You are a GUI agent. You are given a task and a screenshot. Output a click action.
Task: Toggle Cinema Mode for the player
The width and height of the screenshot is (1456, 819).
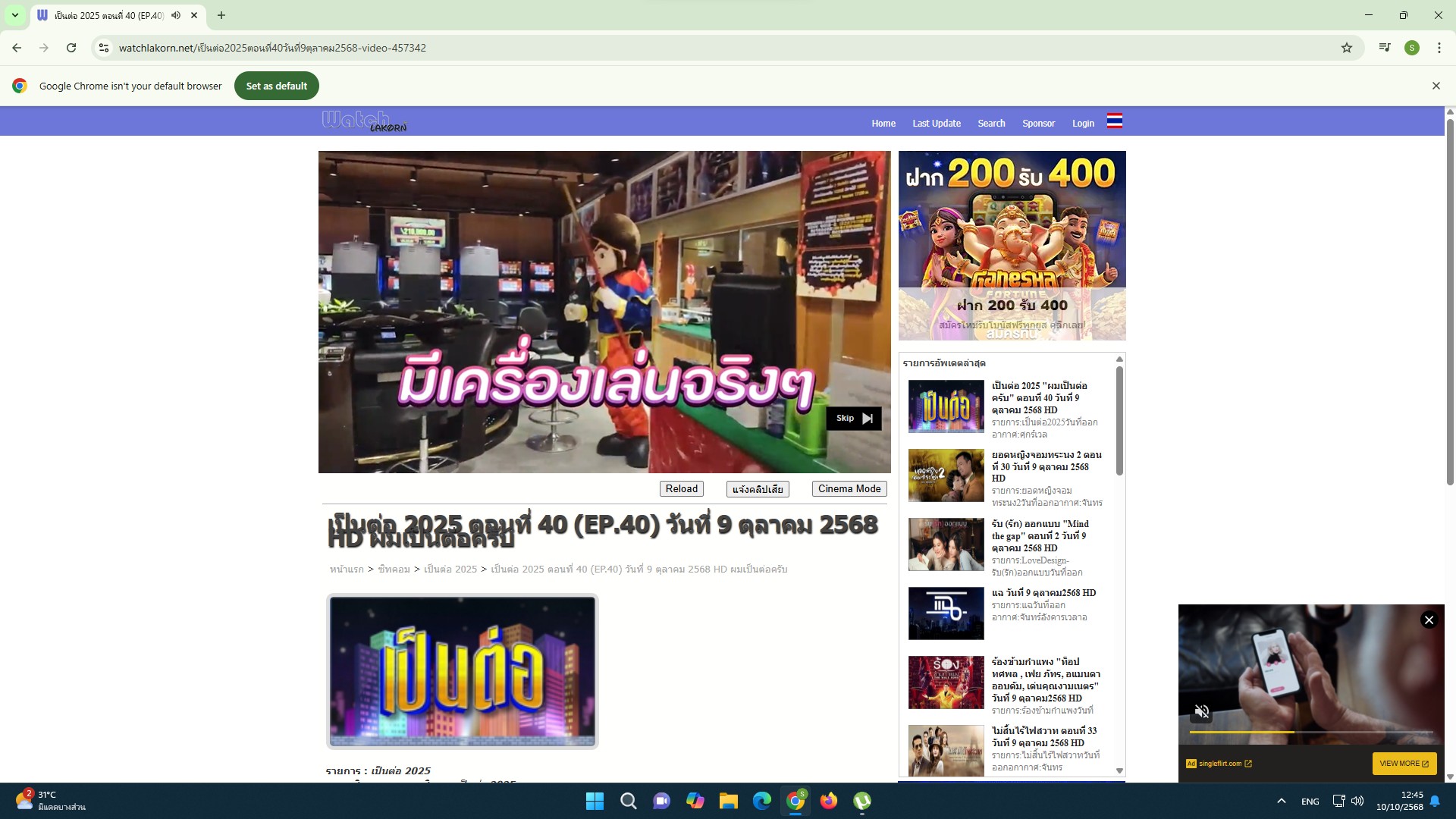[849, 489]
